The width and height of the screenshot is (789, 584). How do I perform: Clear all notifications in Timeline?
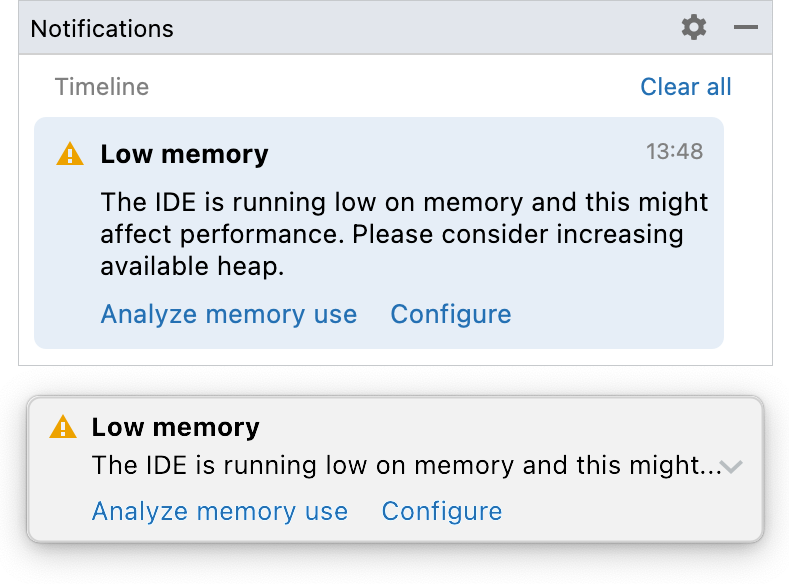686,87
